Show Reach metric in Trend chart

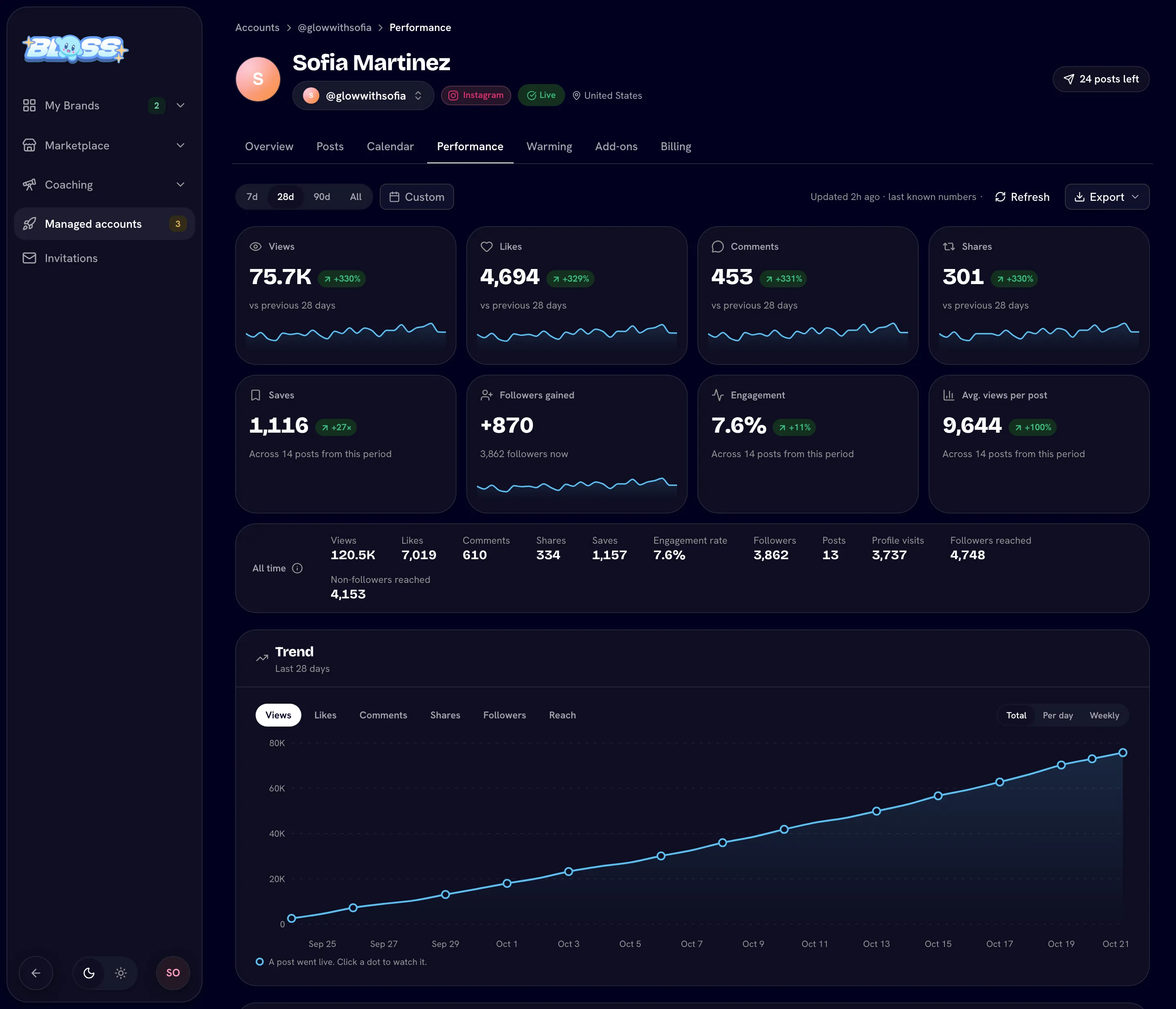(x=562, y=715)
